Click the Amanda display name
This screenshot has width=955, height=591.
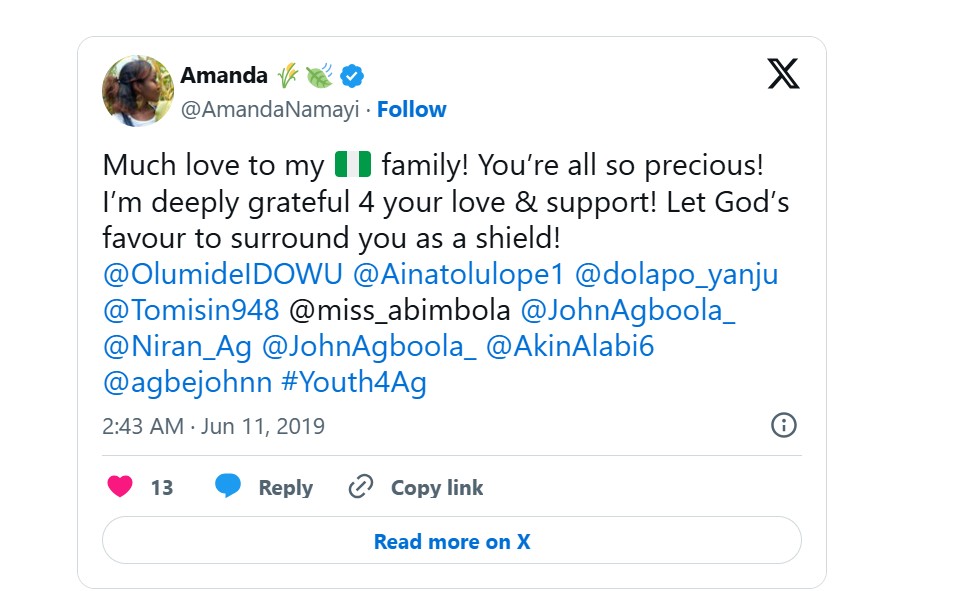224,75
